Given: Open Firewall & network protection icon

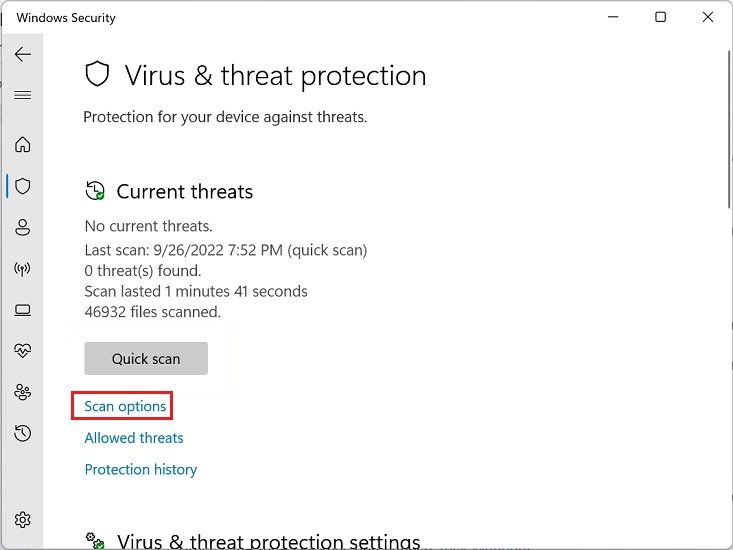Looking at the screenshot, I should click(x=23, y=269).
